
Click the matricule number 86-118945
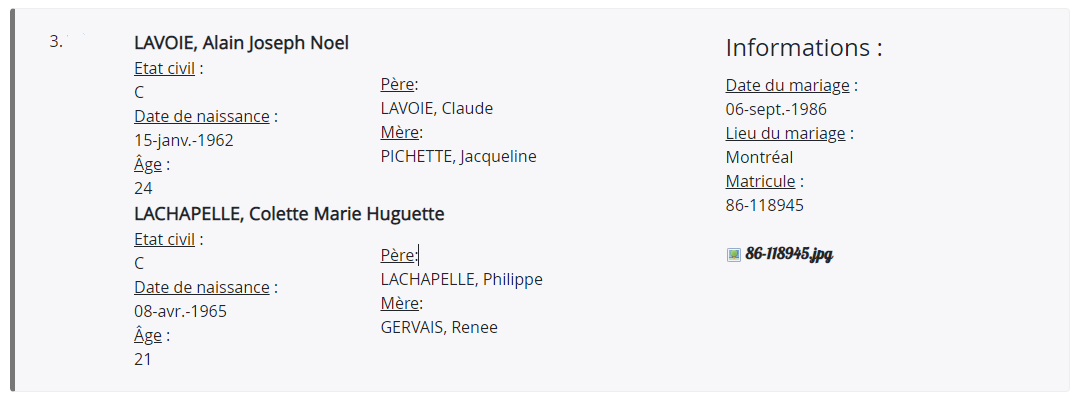pos(765,205)
